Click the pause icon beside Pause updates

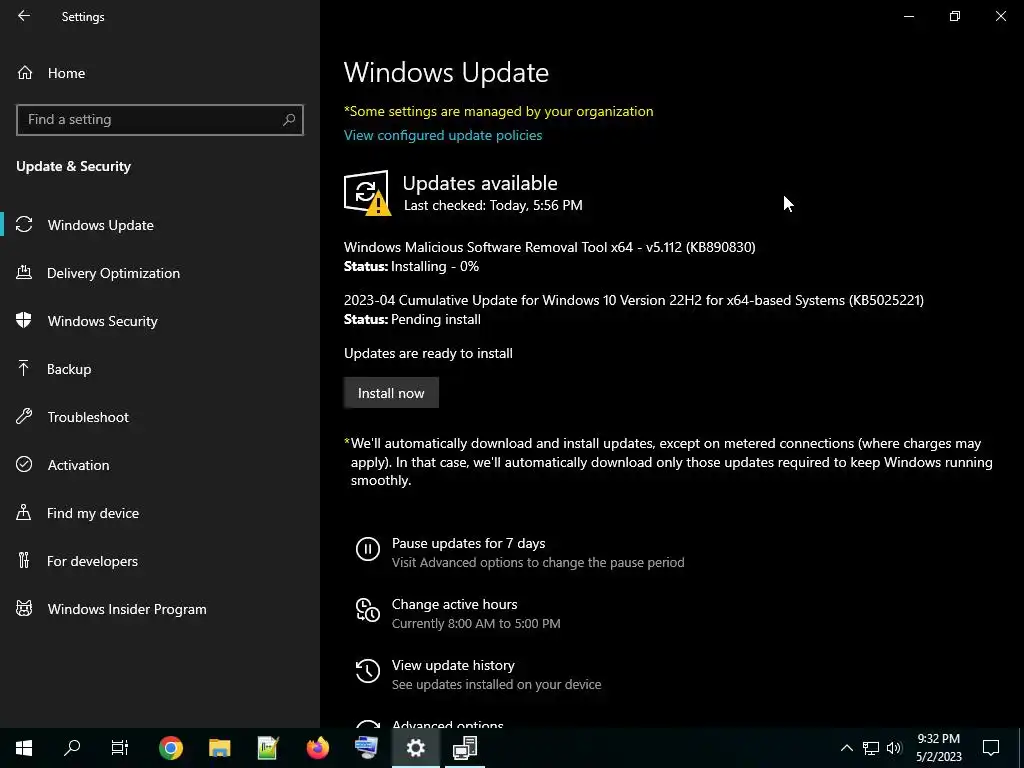pyautogui.click(x=368, y=549)
